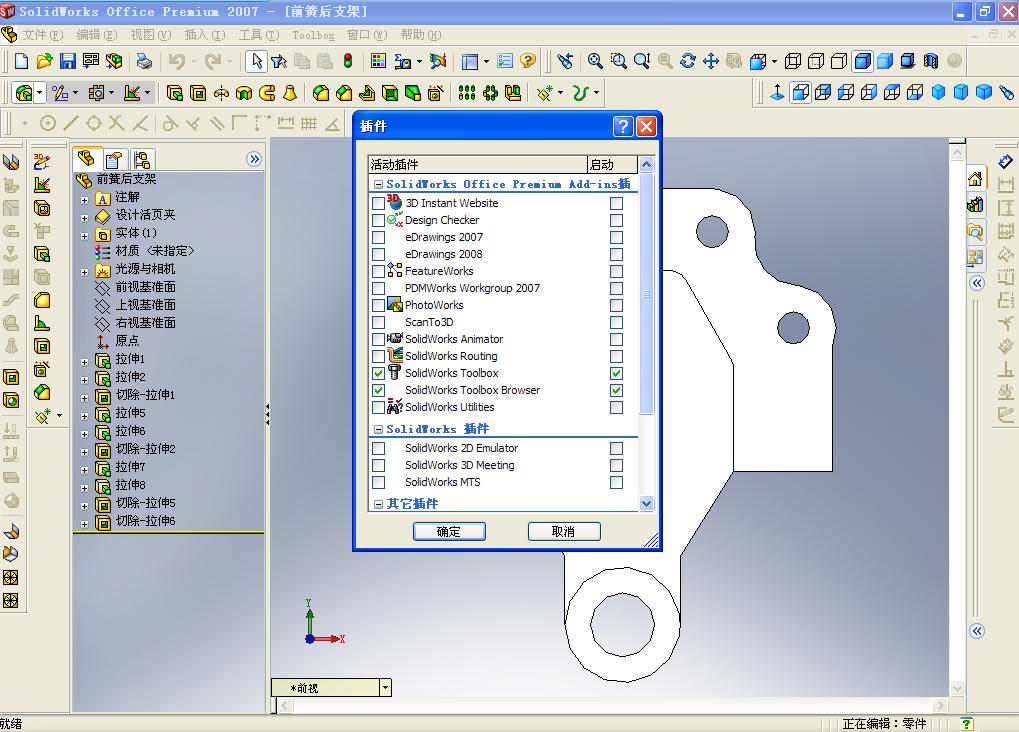1019x732 pixels.
Task: Open the *前视 view orientation dropdown
Action: coord(385,687)
